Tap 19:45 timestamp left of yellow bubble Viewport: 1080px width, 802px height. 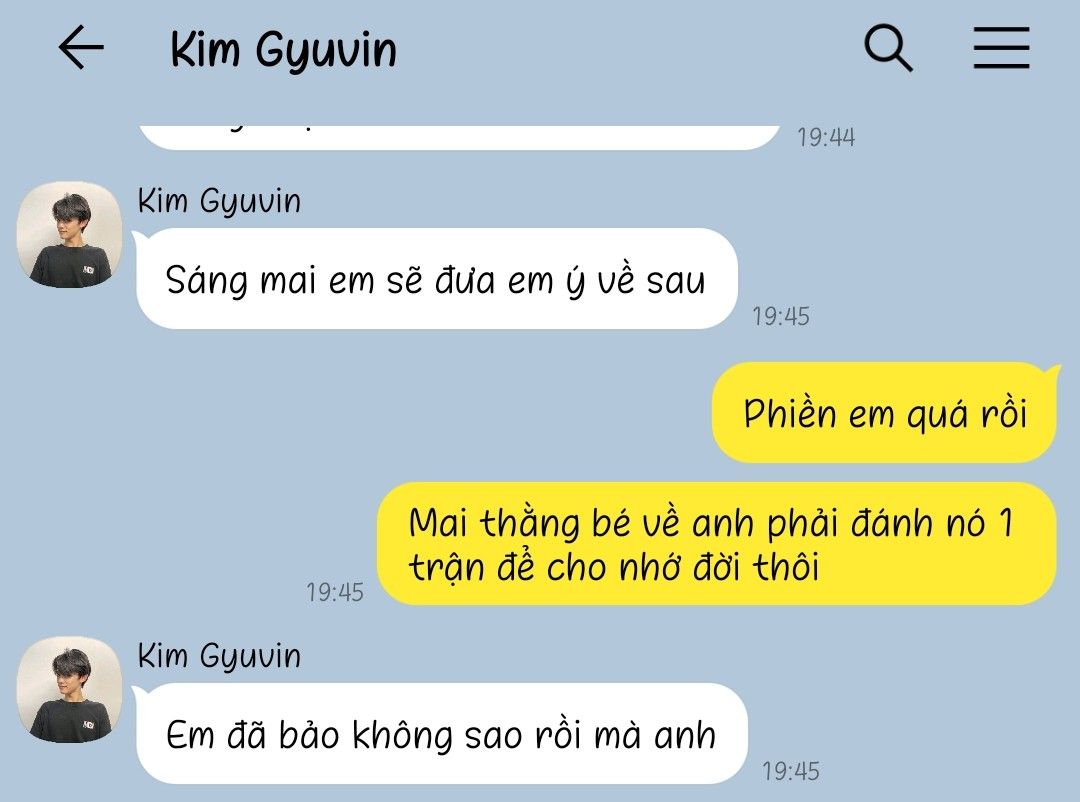[x=335, y=592]
